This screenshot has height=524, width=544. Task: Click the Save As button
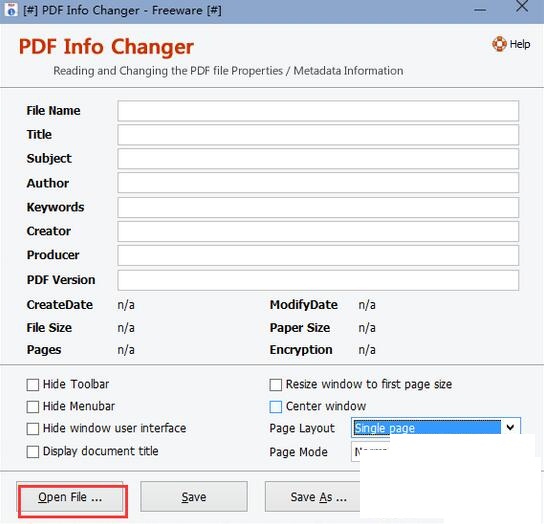313,497
